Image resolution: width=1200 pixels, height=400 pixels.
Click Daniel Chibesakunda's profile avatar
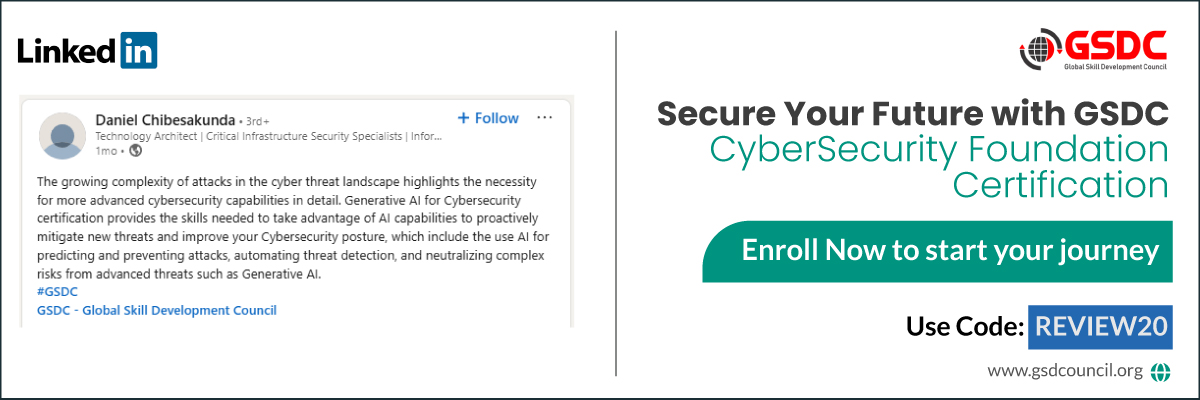point(62,136)
